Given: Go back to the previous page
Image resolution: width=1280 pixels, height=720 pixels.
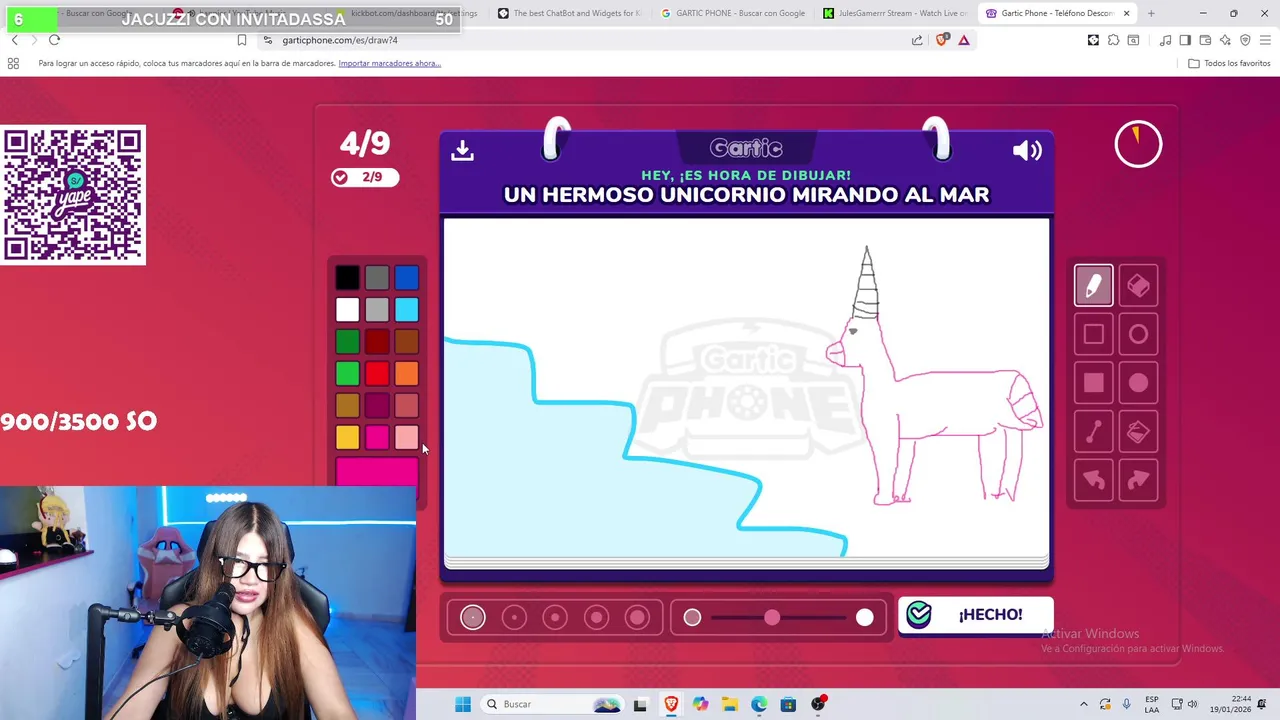Looking at the screenshot, I should tap(14, 40).
